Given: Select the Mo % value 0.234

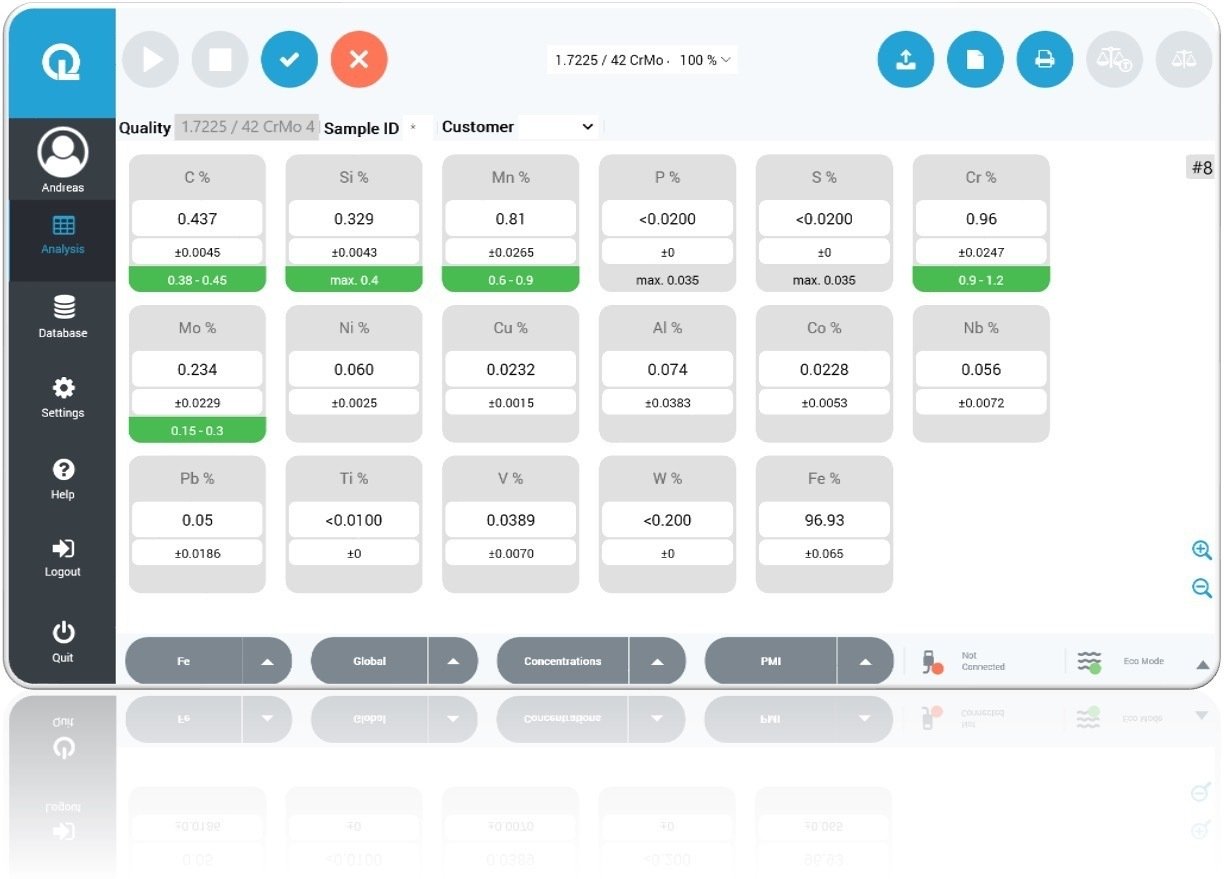Looking at the screenshot, I should (197, 369).
